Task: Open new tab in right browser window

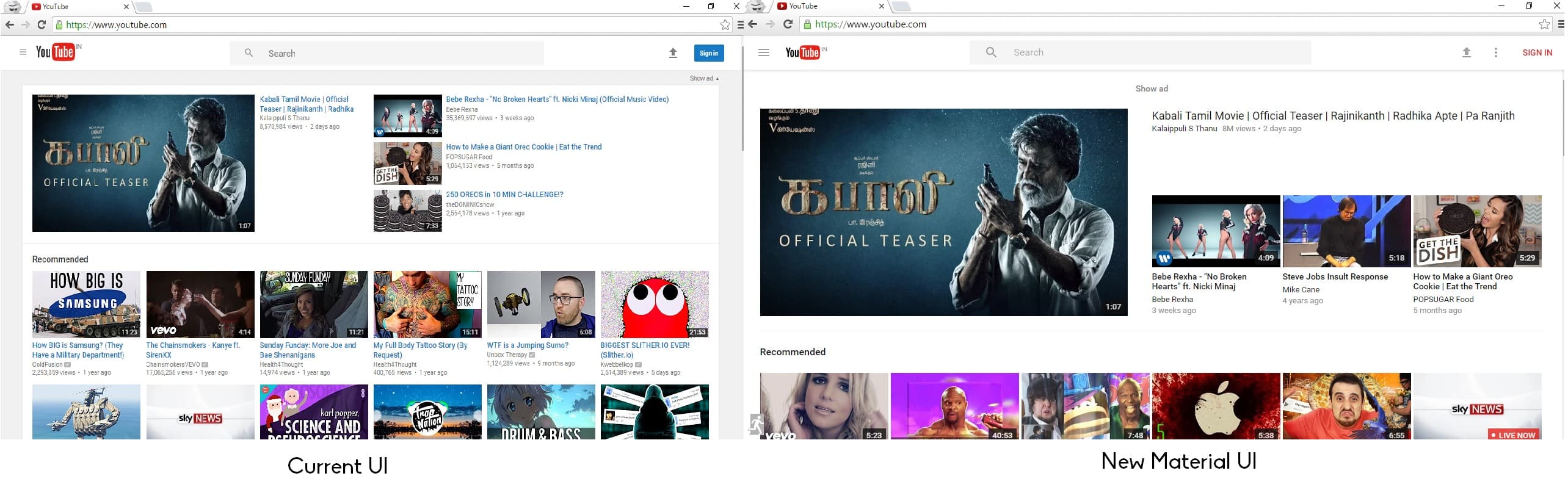Action: pos(901,6)
